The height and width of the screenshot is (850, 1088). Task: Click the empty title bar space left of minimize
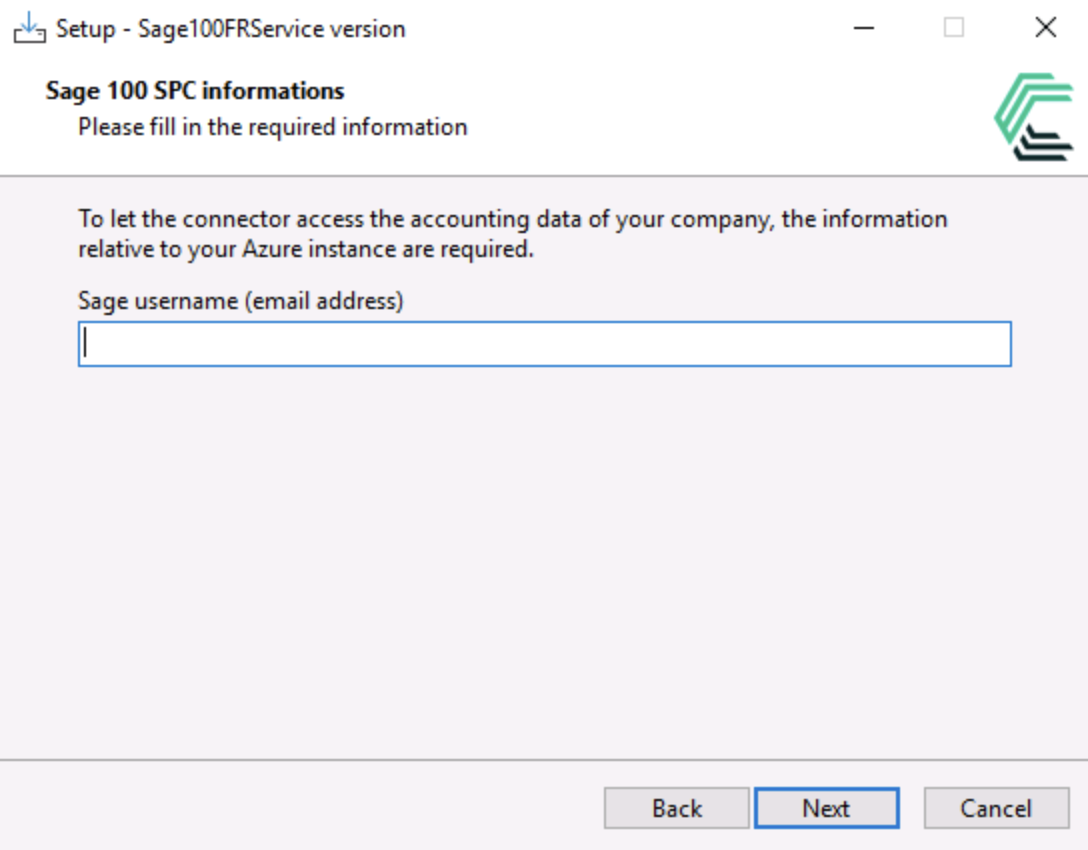620,28
